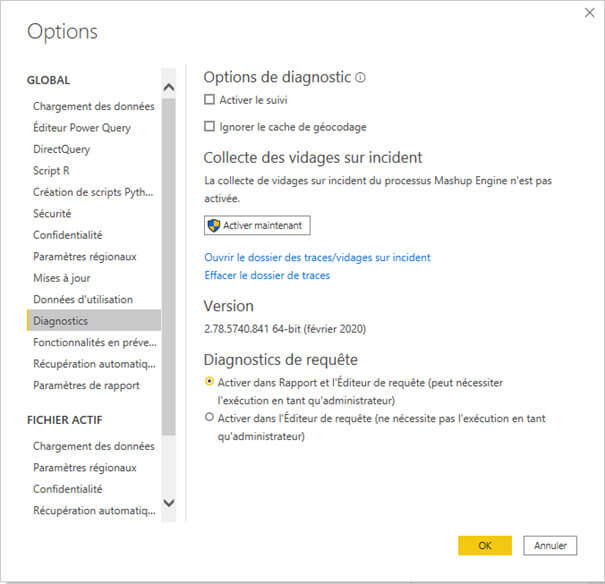The image size is (605, 584).
Task: Open Éditeur Power Query settings
Action: 93,128
